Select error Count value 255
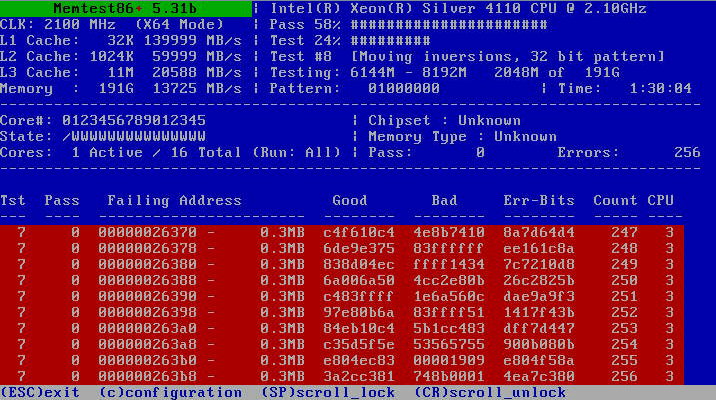 coord(624,360)
